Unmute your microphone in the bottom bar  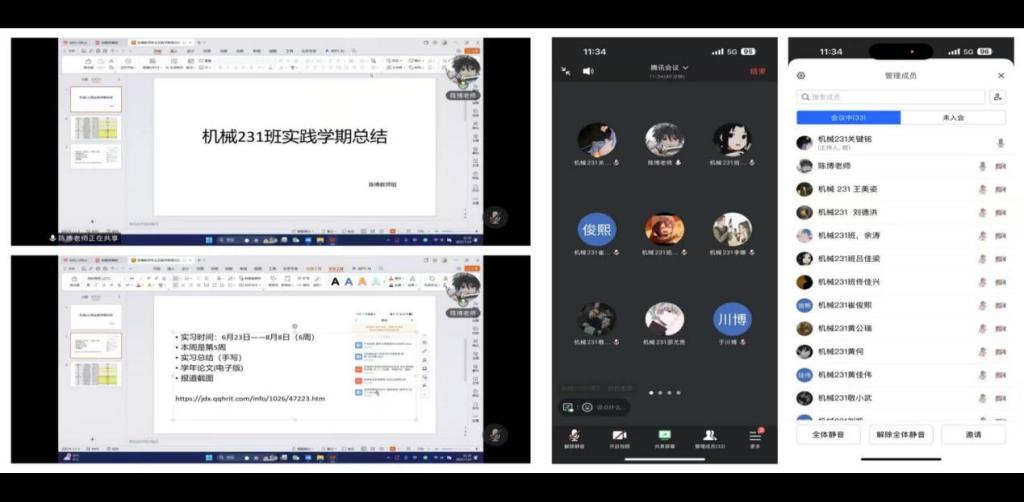[x=574, y=437]
